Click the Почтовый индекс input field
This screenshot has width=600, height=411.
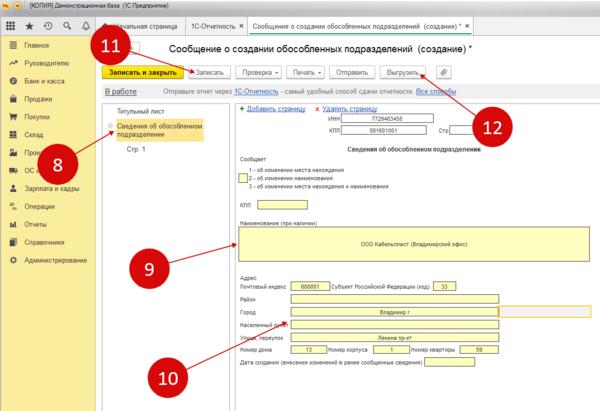pos(308,285)
